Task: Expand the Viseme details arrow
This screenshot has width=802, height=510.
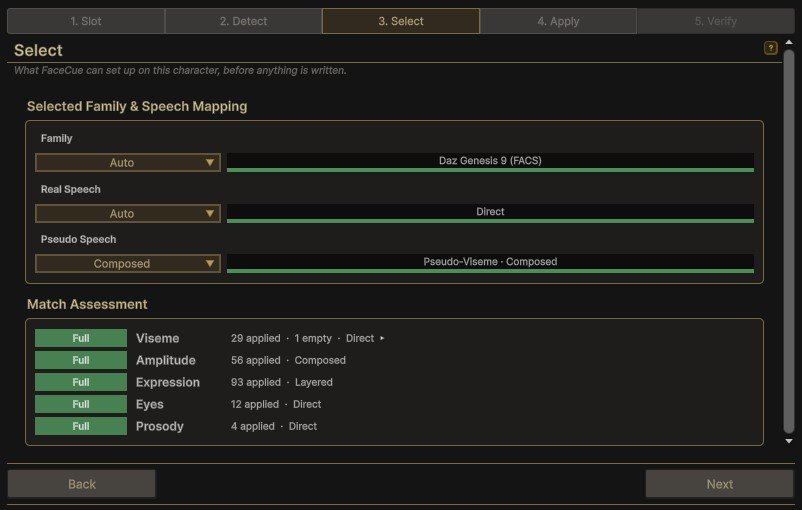Action: [382, 338]
